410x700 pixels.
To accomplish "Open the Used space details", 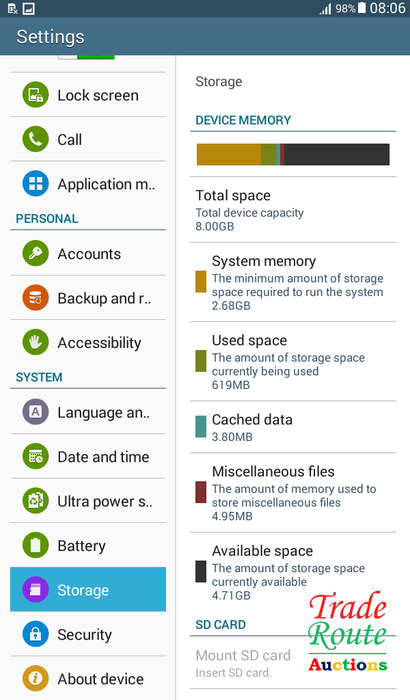I will click(x=293, y=362).
